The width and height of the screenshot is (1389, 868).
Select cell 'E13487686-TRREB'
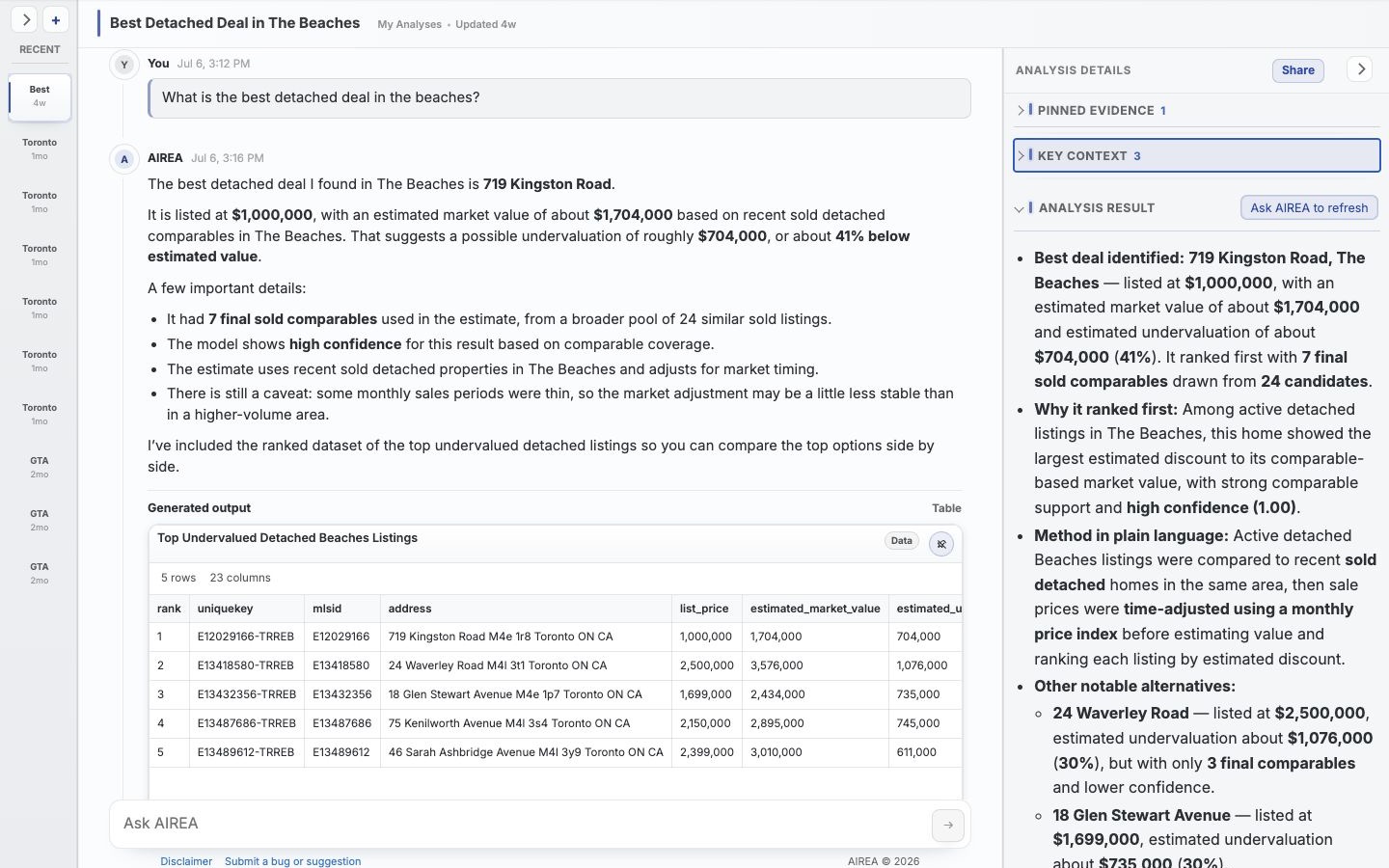(247, 723)
